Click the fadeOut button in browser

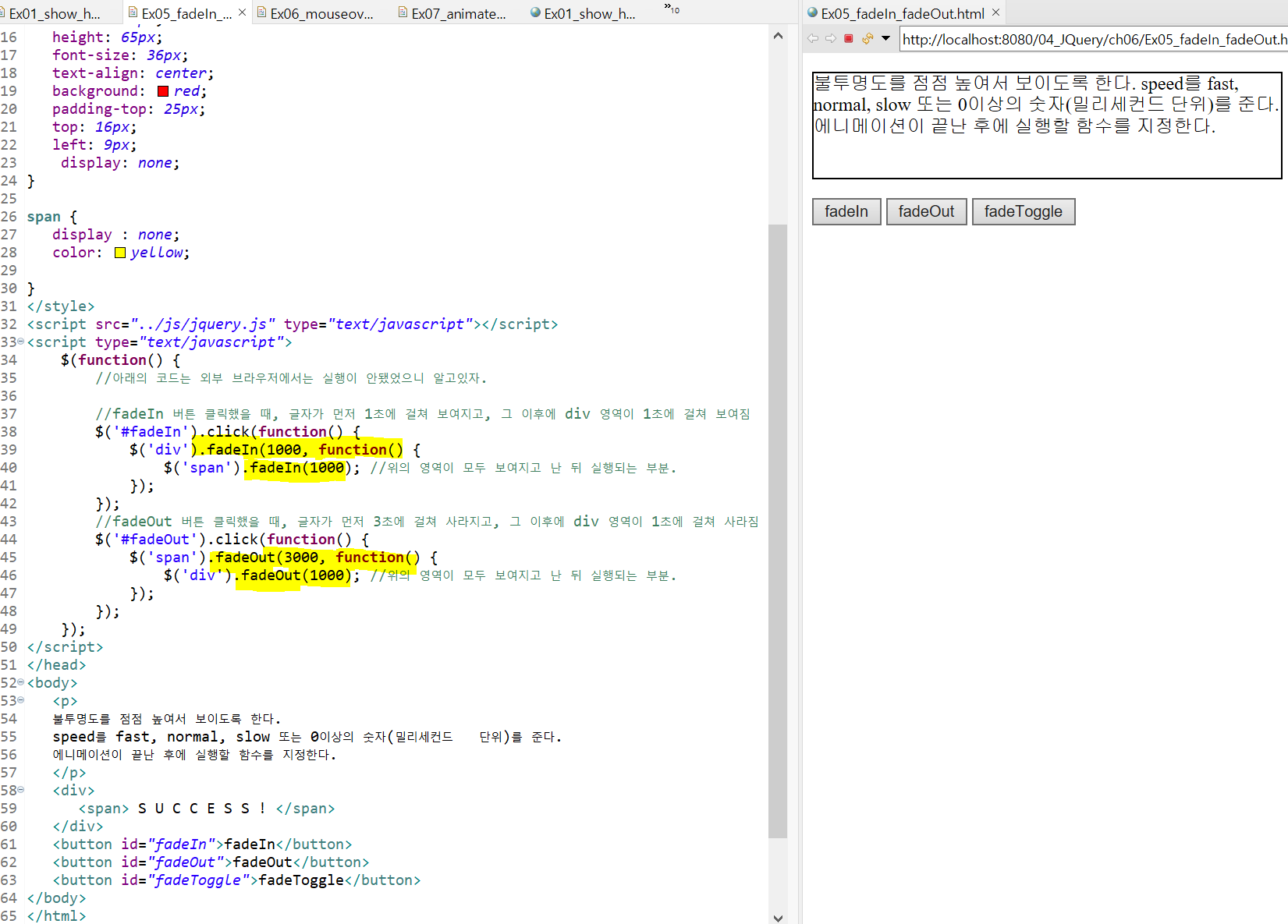click(x=926, y=211)
